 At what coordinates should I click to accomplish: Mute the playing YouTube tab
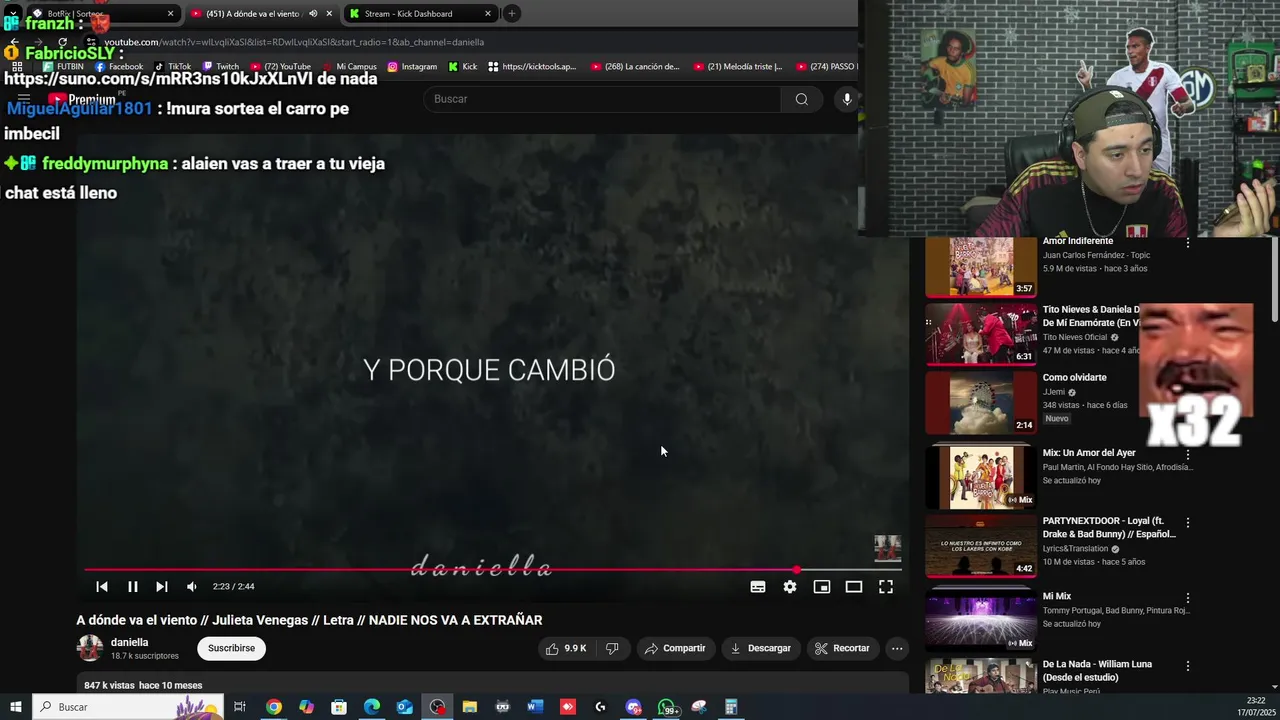[x=313, y=14]
